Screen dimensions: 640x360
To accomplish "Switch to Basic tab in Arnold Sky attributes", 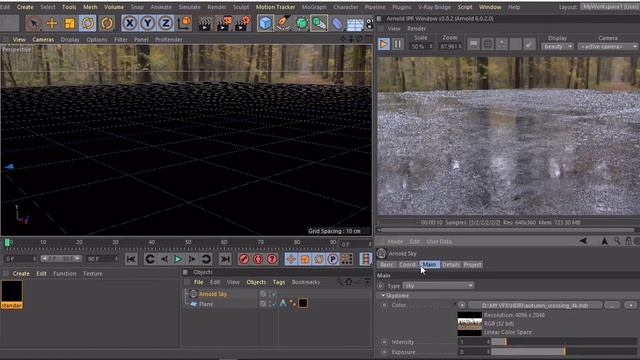I will pyautogui.click(x=387, y=264).
